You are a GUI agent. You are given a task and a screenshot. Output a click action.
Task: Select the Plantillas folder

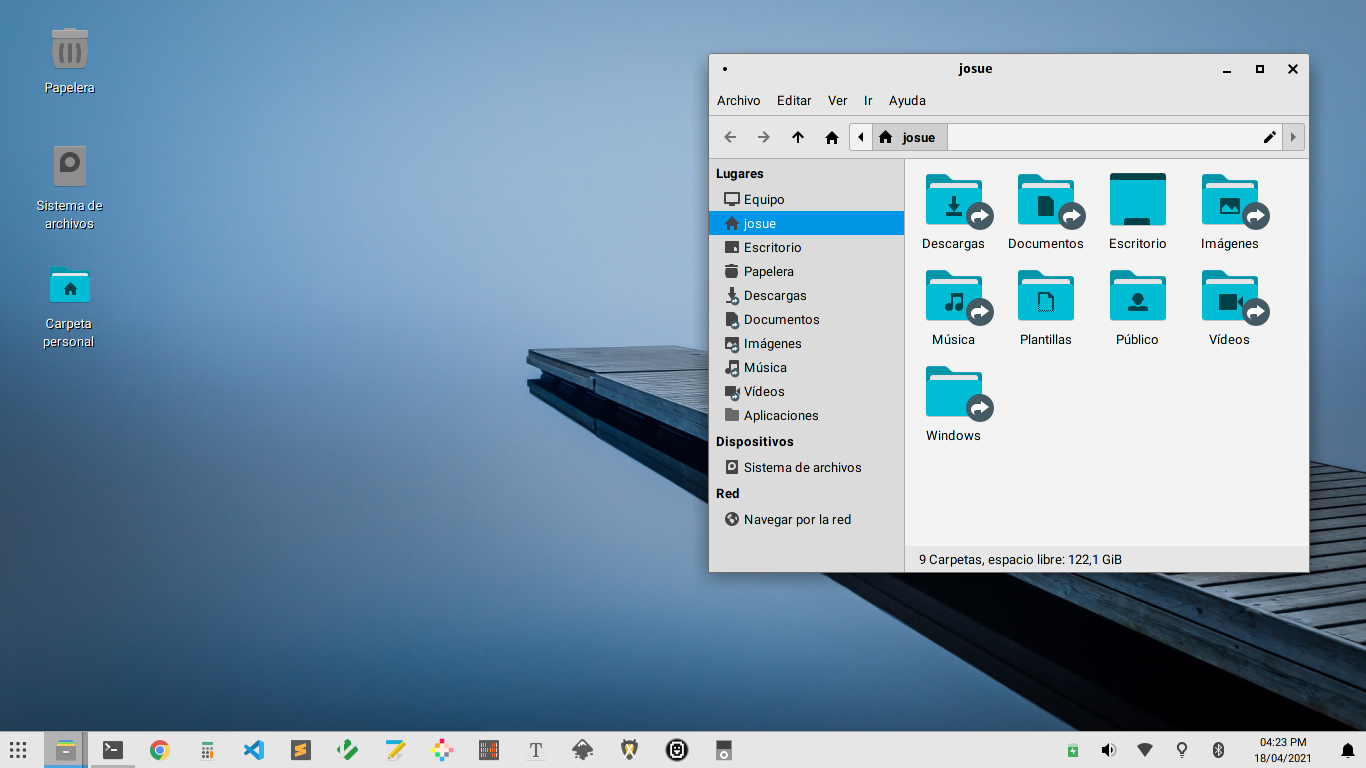click(x=1046, y=296)
